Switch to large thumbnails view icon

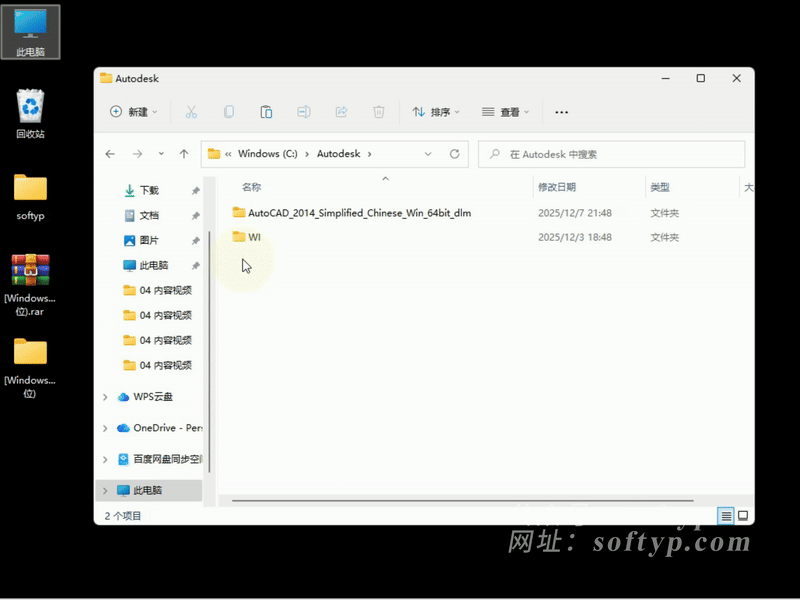[x=743, y=516]
